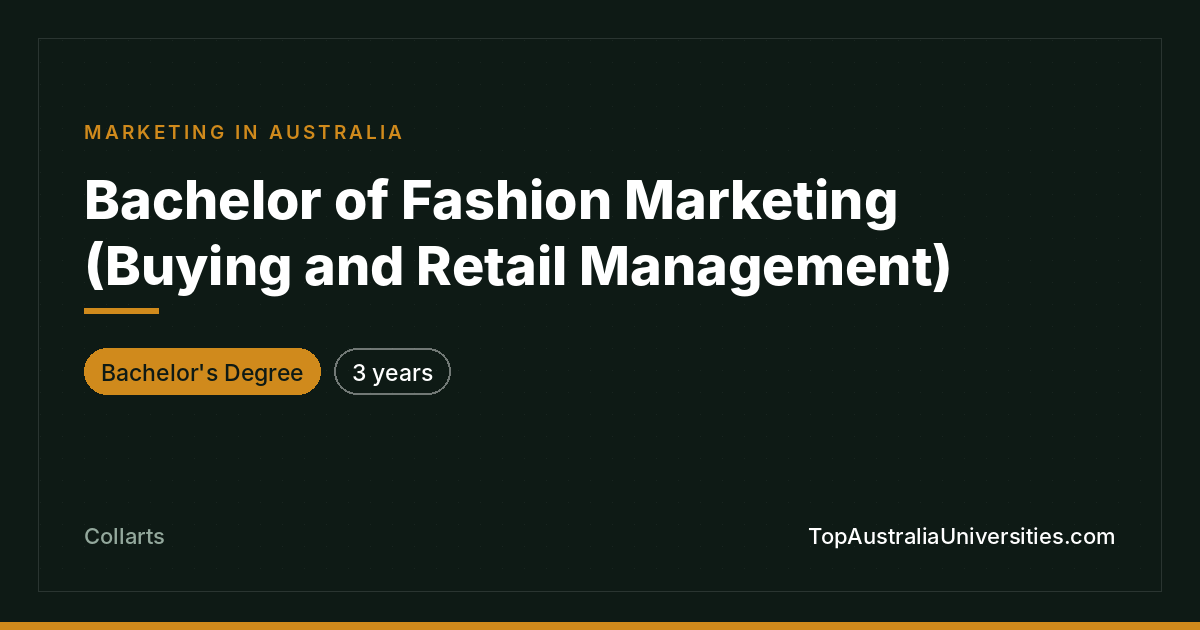Viewport: 1200px width, 630px height.
Task: Click the "Marketing in Australia" category label
Action: point(244,132)
